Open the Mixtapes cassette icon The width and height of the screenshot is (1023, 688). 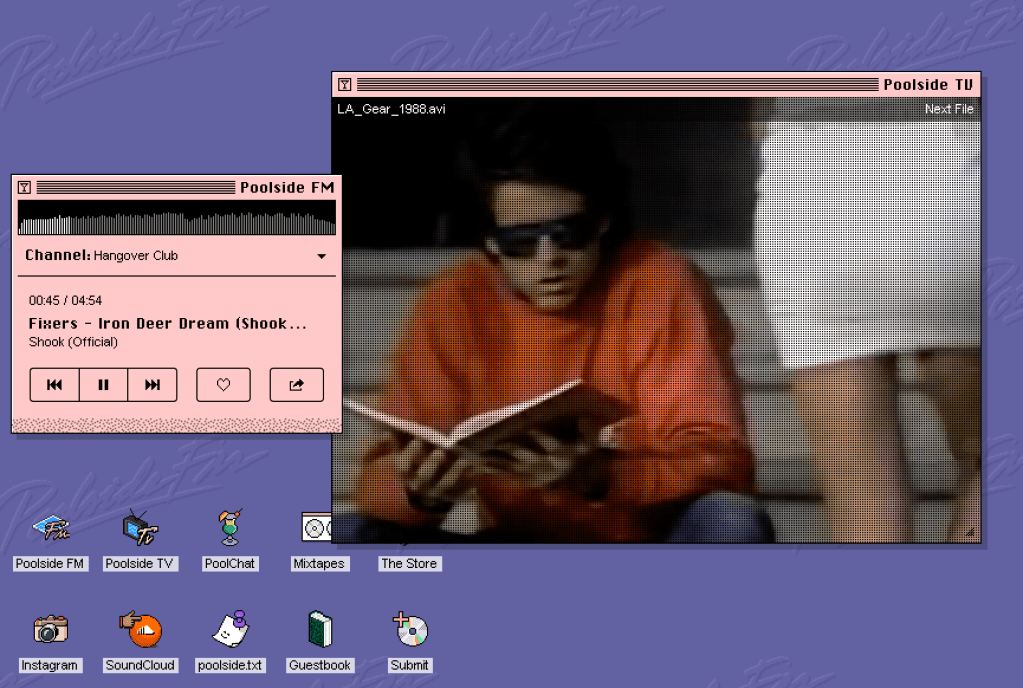(x=316, y=528)
